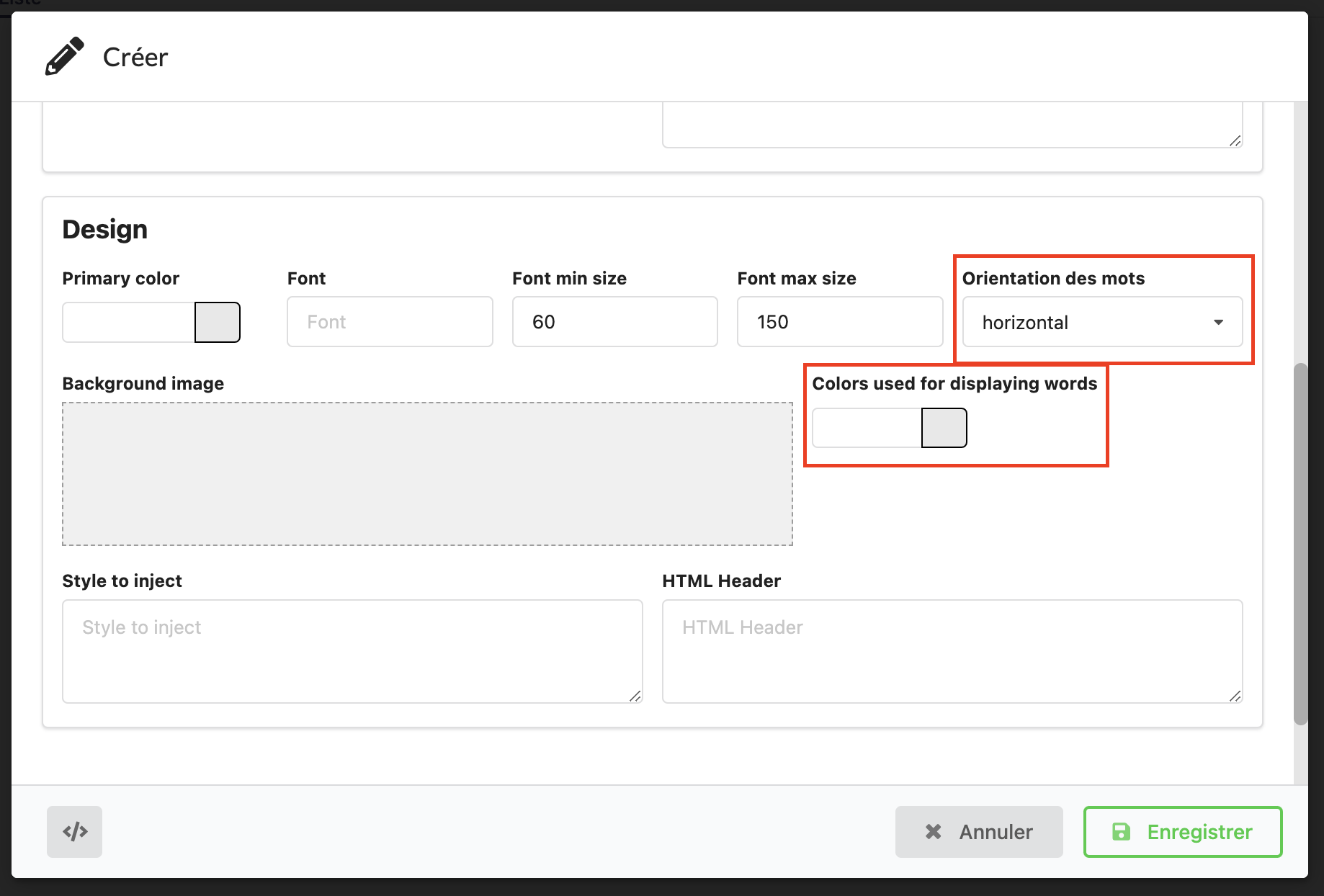Click the Background image upload area

click(427, 473)
